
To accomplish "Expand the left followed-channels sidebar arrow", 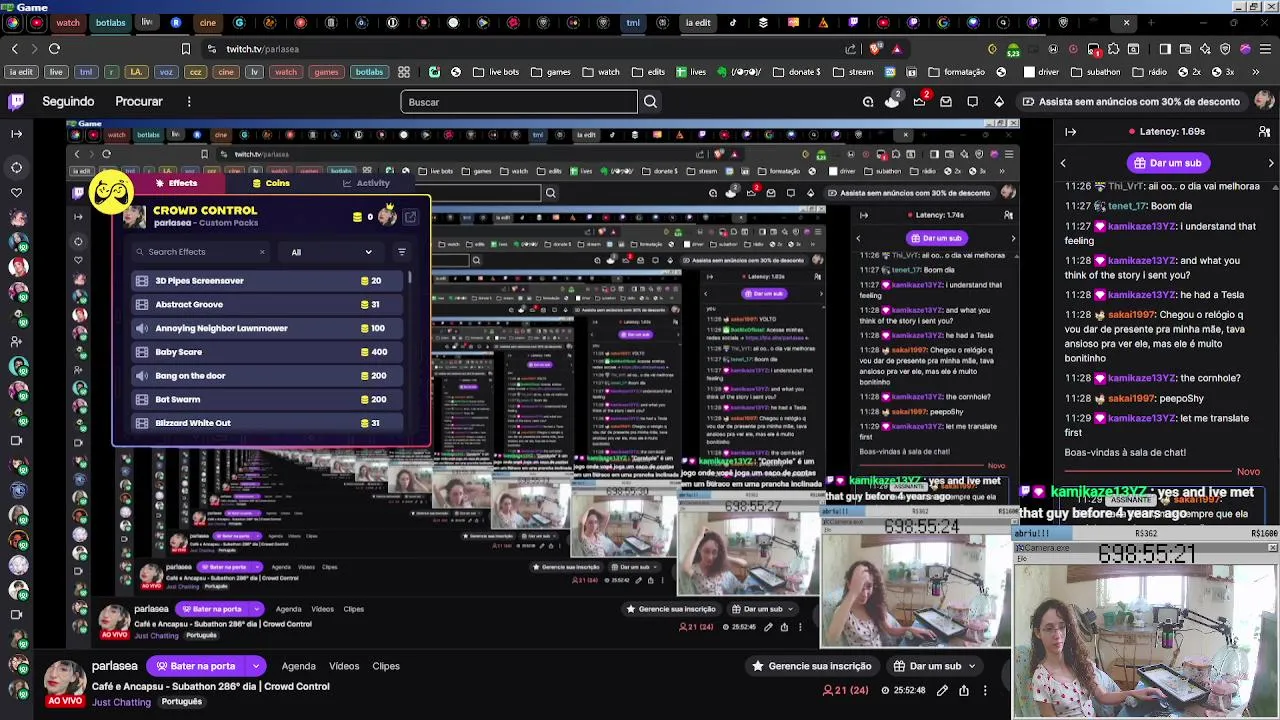I will click(16, 133).
